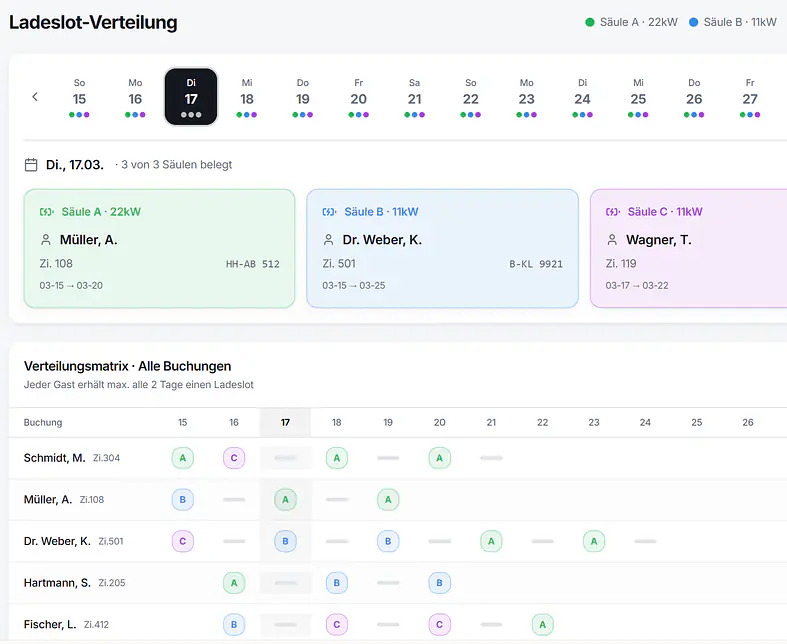Click the person icon next to Müller, A.

pyautogui.click(x=46, y=240)
